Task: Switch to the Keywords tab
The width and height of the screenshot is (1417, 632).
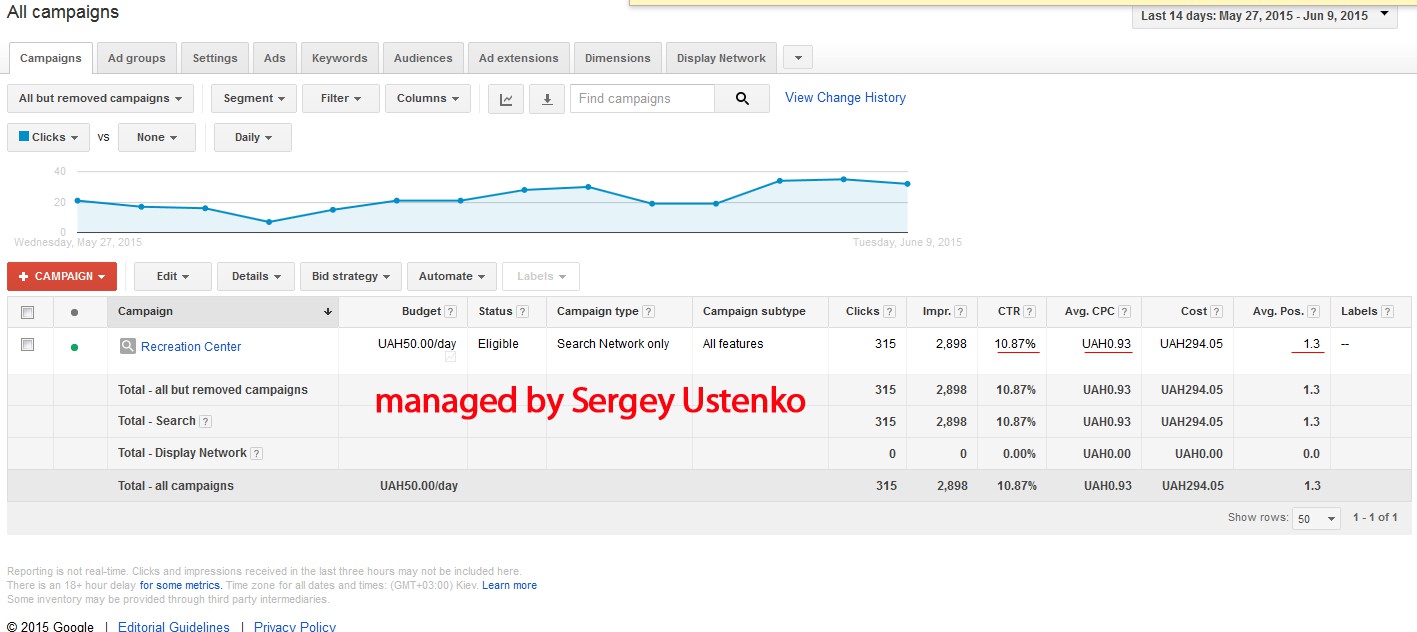Action: click(339, 58)
